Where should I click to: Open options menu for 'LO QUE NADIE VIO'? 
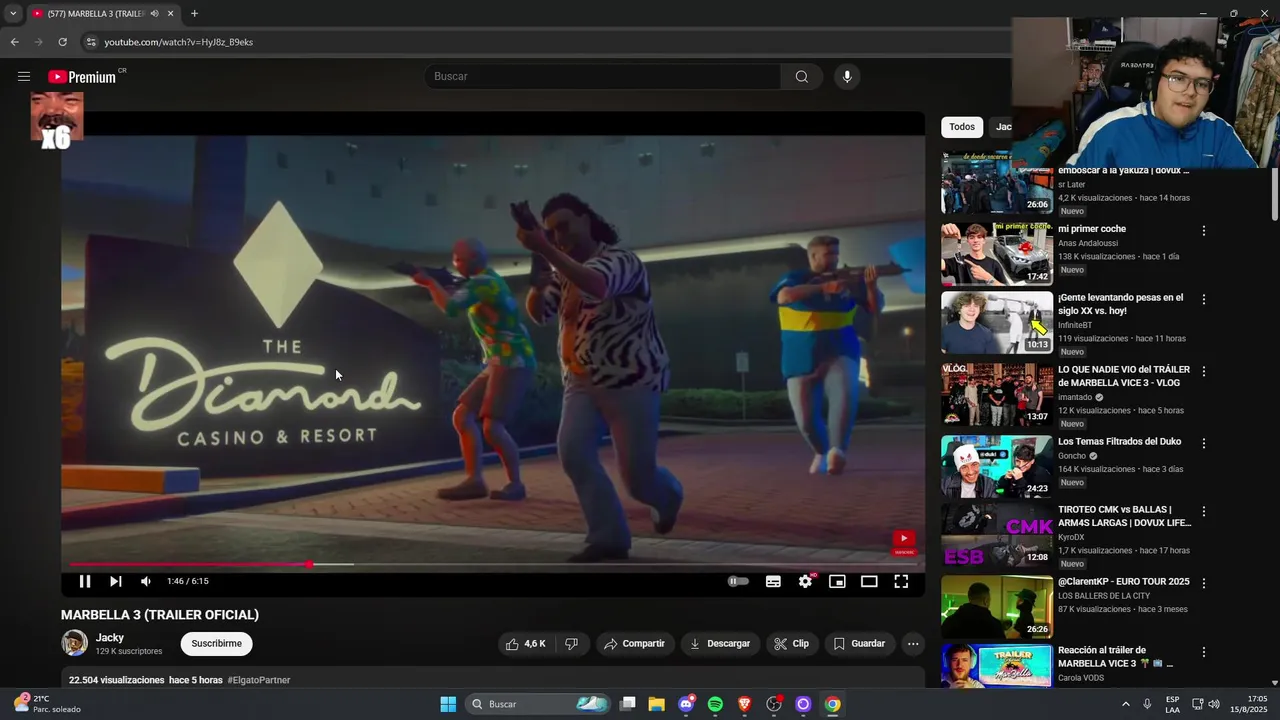click(1204, 372)
